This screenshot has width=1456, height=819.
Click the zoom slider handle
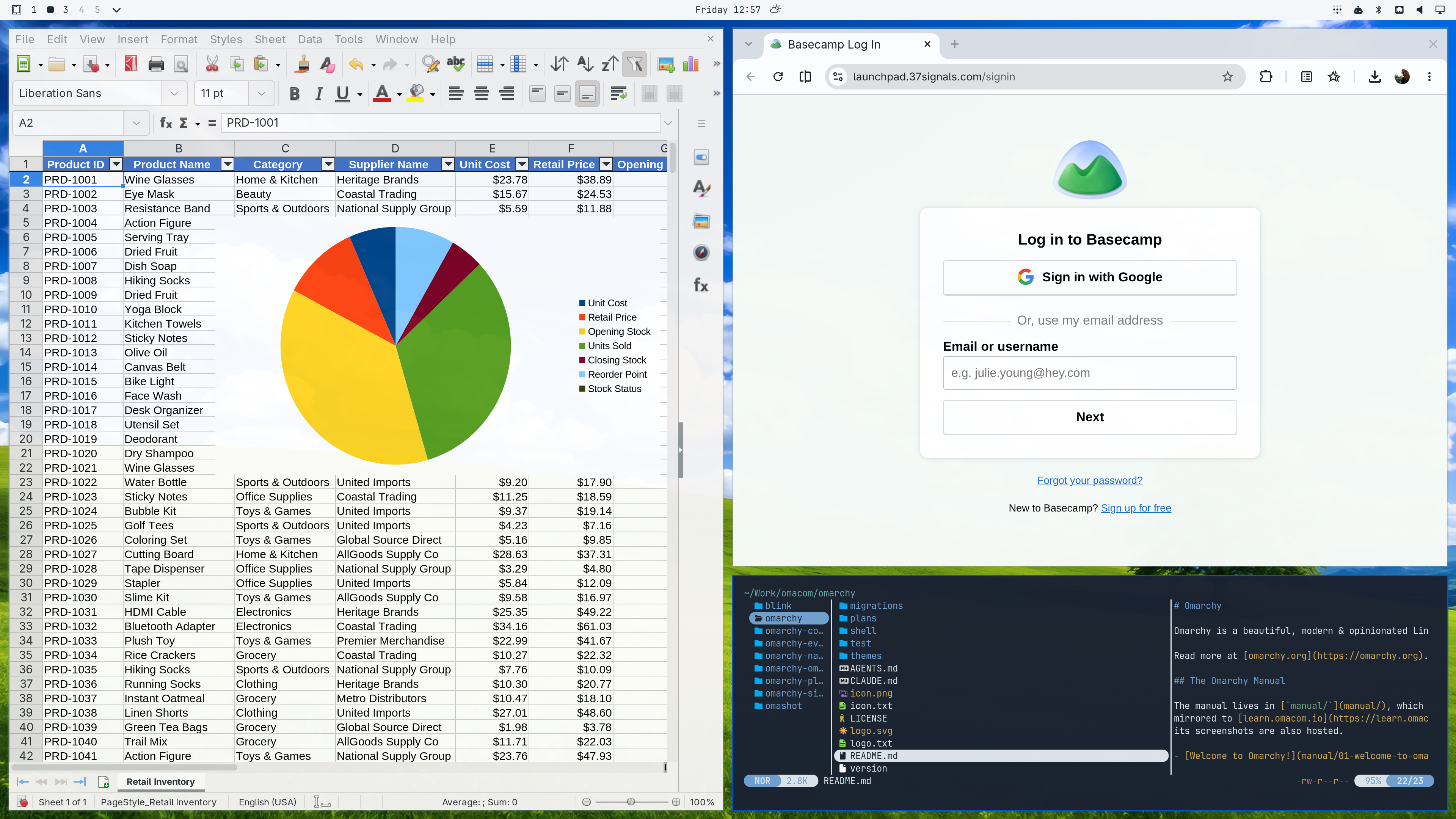pyautogui.click(x=631, y=802)
